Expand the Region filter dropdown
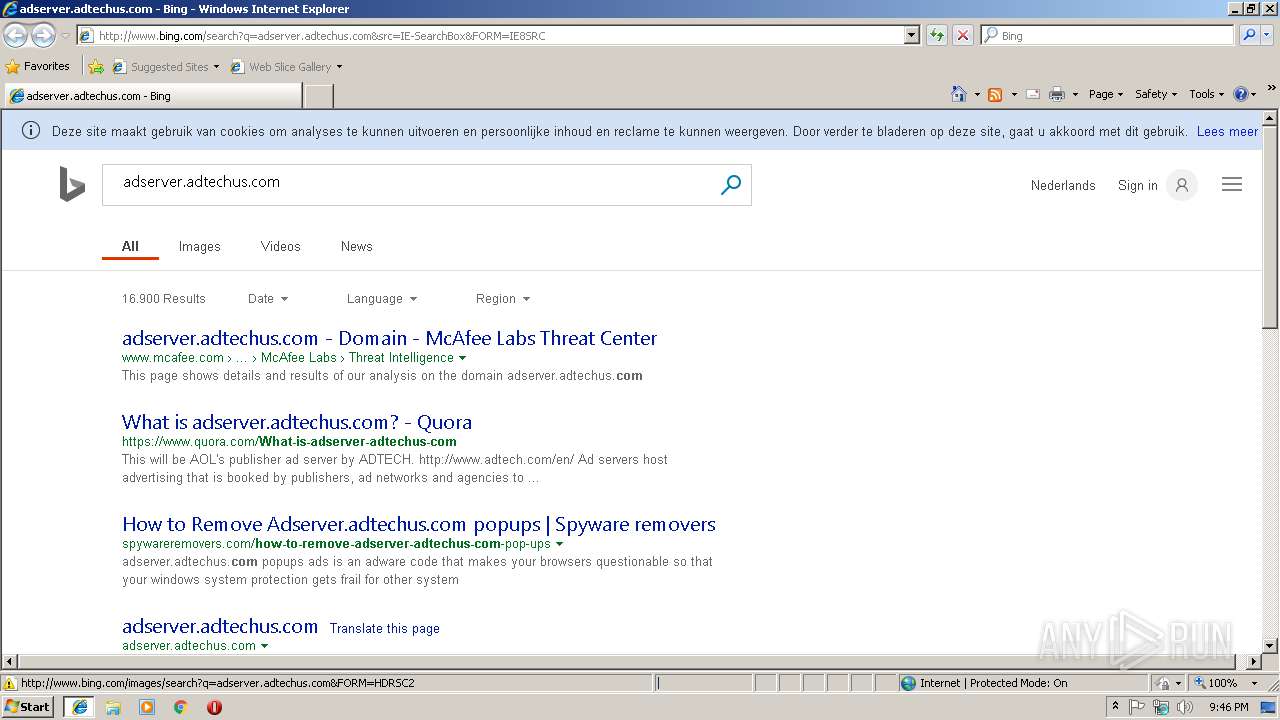This screenshot has width=1280, height=720. [503, 298]
